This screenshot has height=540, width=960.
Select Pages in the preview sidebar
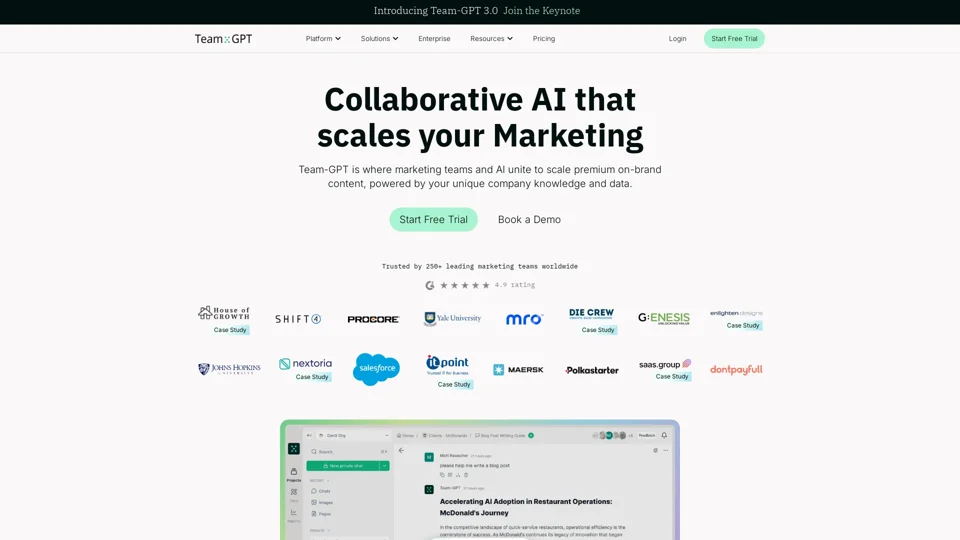pyautogui.click(x=321, y=514)
